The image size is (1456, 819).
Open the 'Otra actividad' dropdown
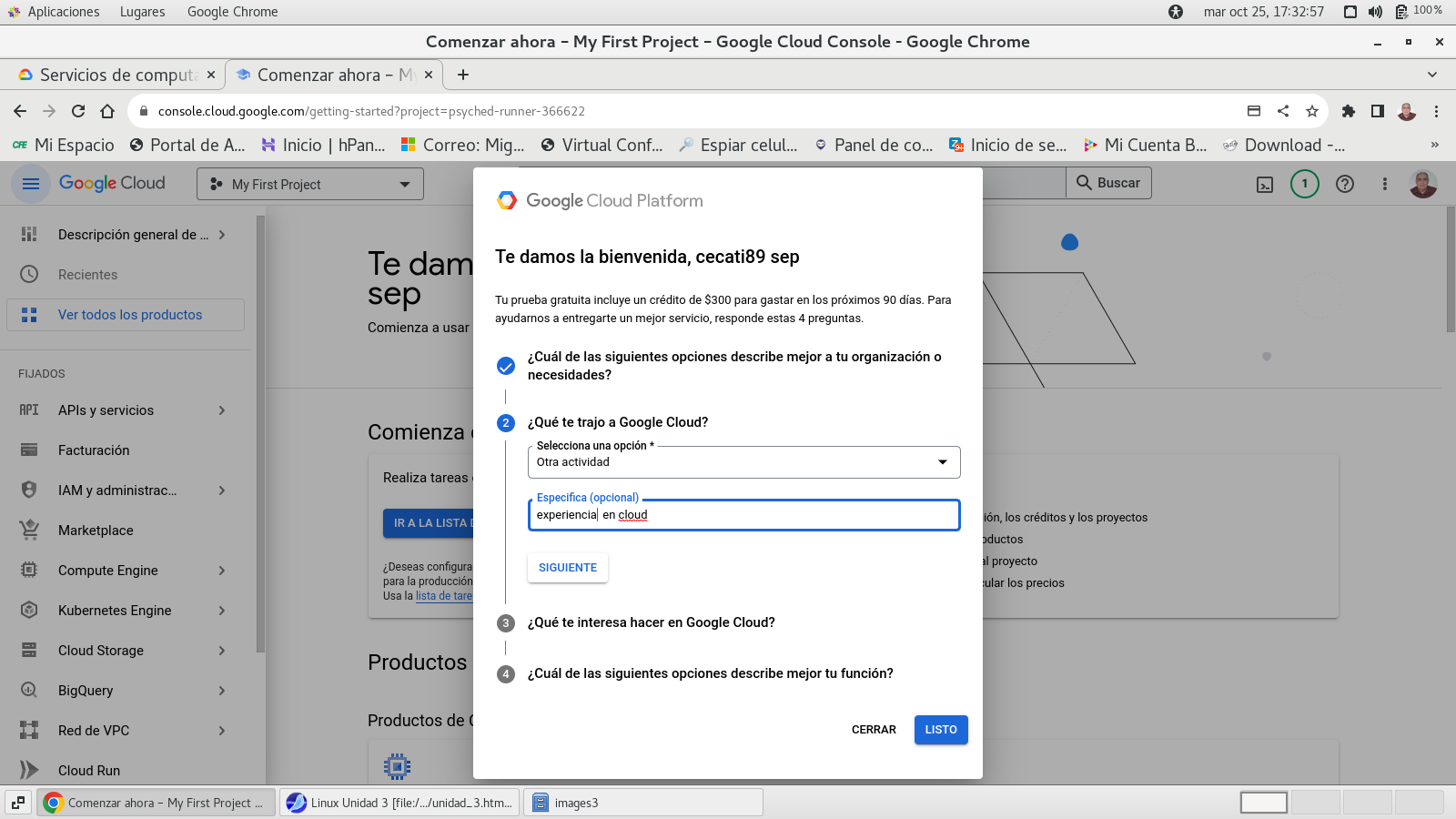[x=743, y=462]
